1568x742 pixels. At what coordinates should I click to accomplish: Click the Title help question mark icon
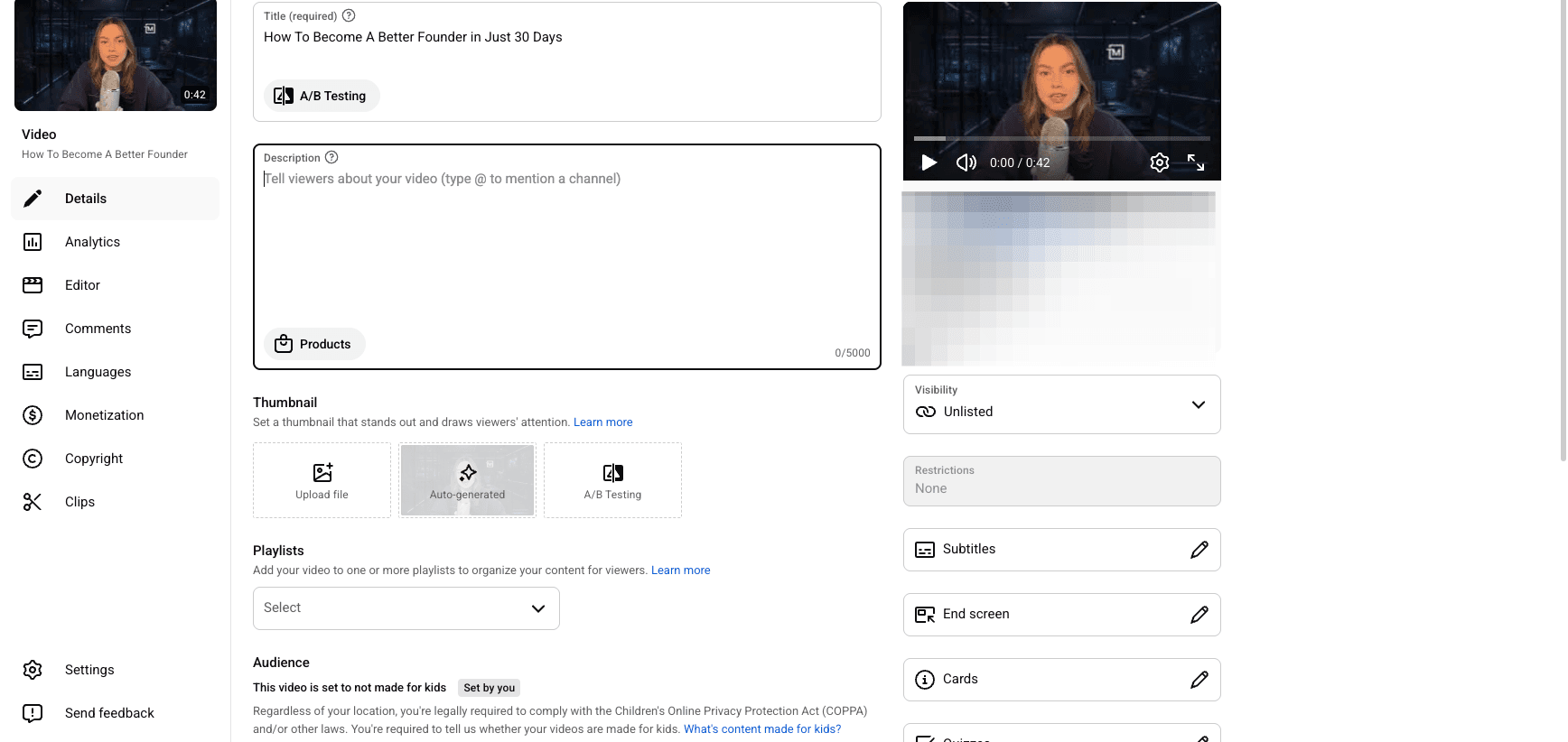click(349, 15)
